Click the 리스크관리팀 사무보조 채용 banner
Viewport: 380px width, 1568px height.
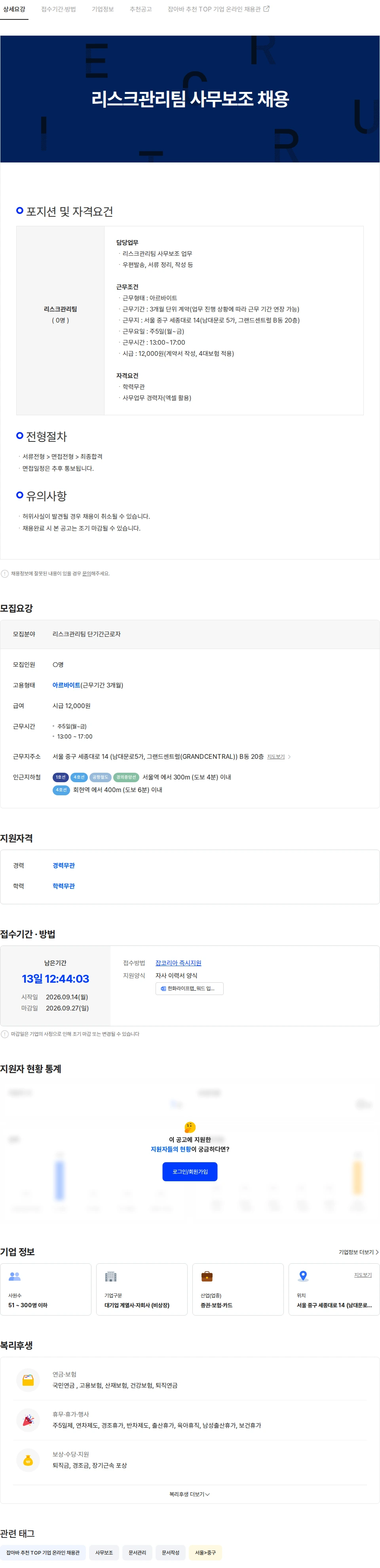click(190, 99)
